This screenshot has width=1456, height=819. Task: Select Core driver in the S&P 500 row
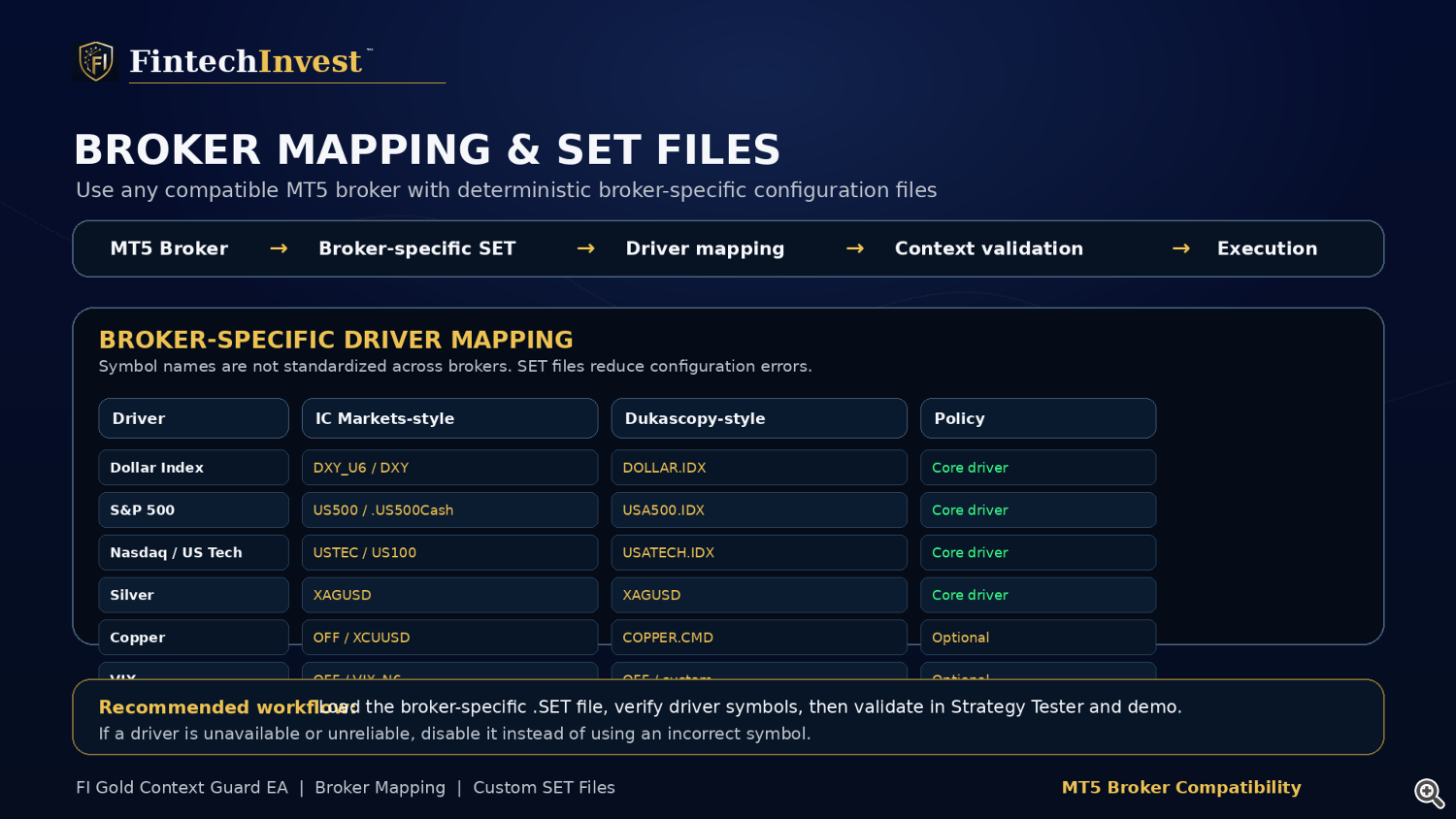coord(1038,510)
